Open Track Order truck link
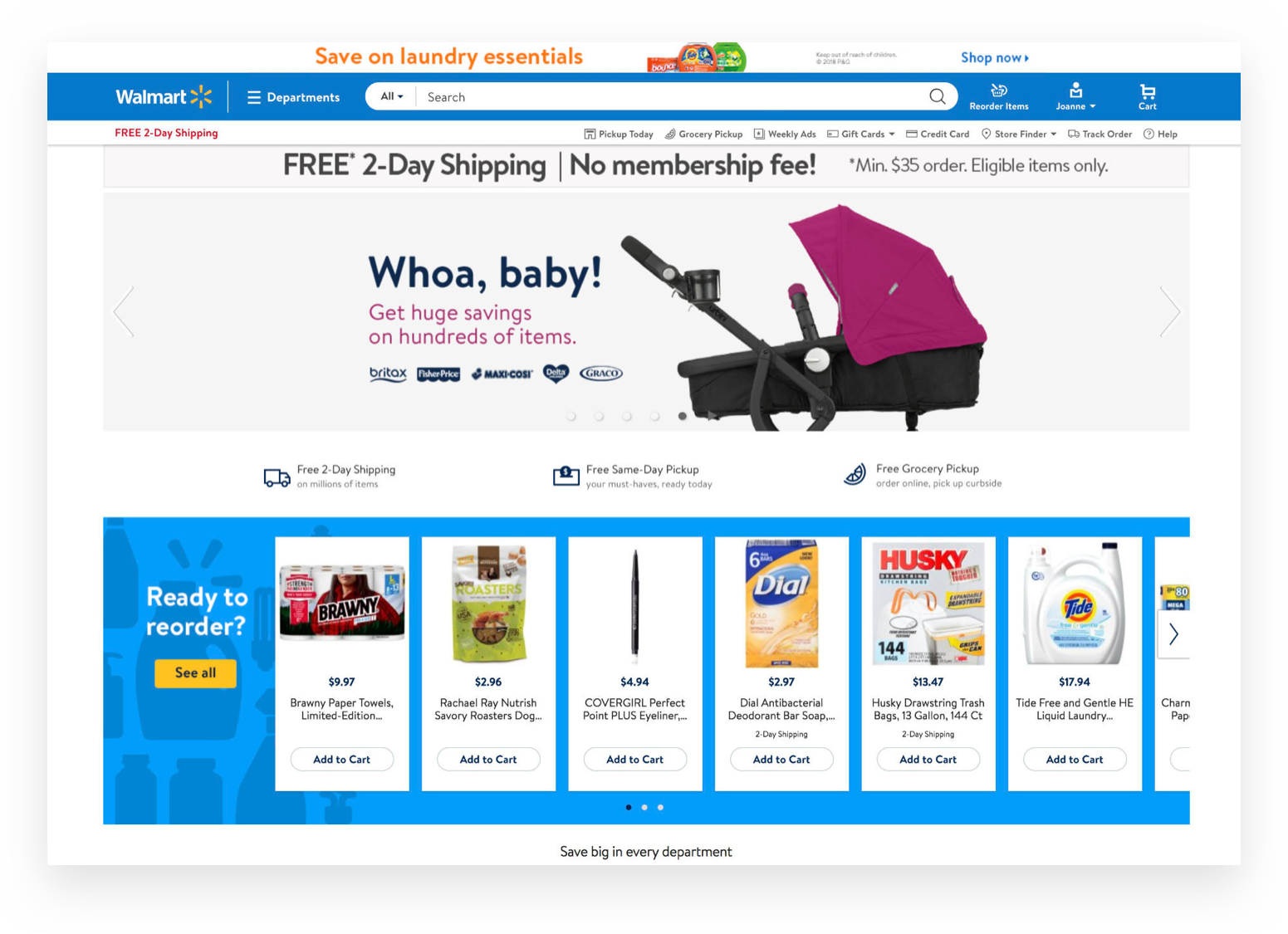This screenshot has width=1288, height=934. (1100, 134)
